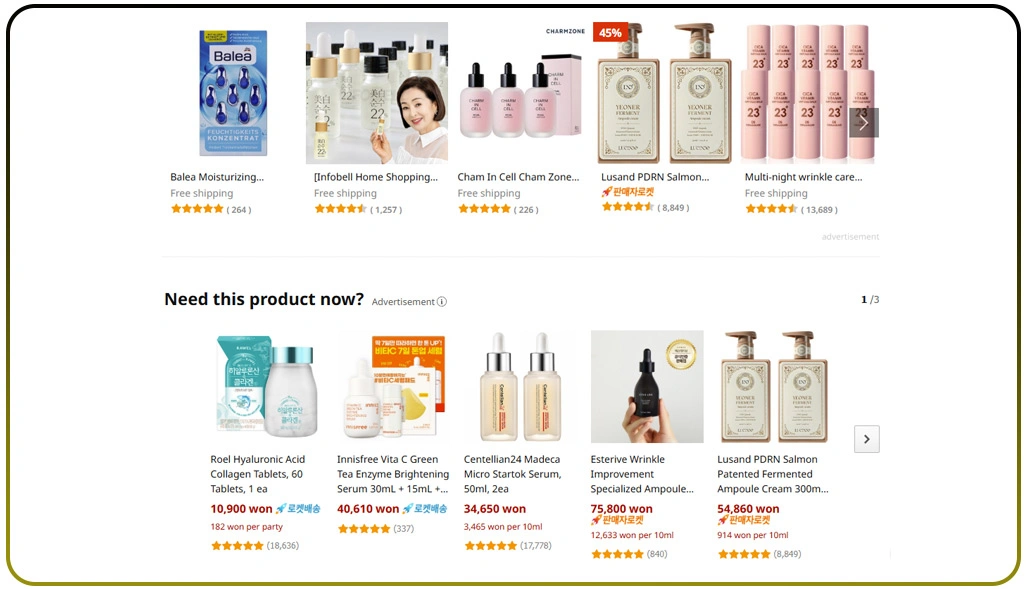Click star rating with 264 reviews
1026x589 pixels.
click(x=197, y=209)
